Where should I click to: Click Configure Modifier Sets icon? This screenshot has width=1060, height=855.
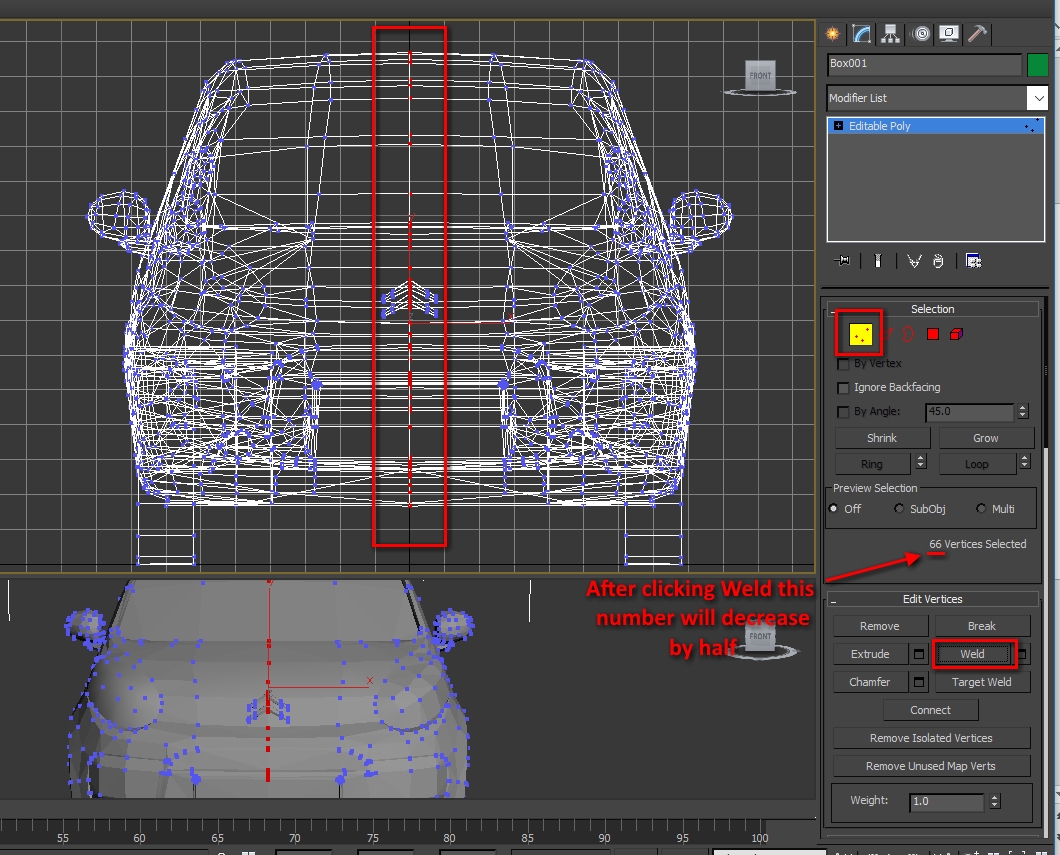click(973, 261)
